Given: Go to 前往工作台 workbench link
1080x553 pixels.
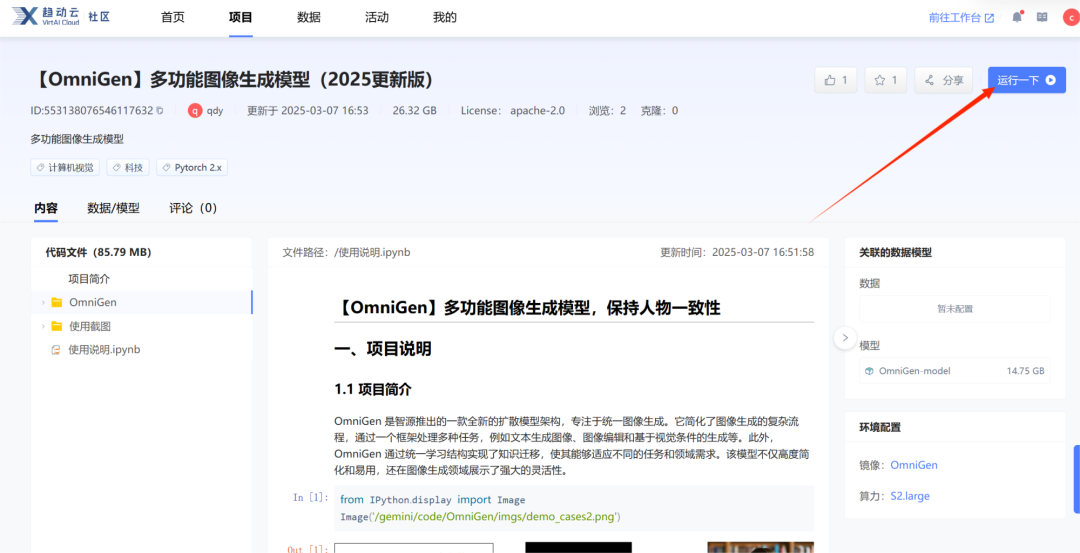Looking at the screenshot, I should [961, 18].
